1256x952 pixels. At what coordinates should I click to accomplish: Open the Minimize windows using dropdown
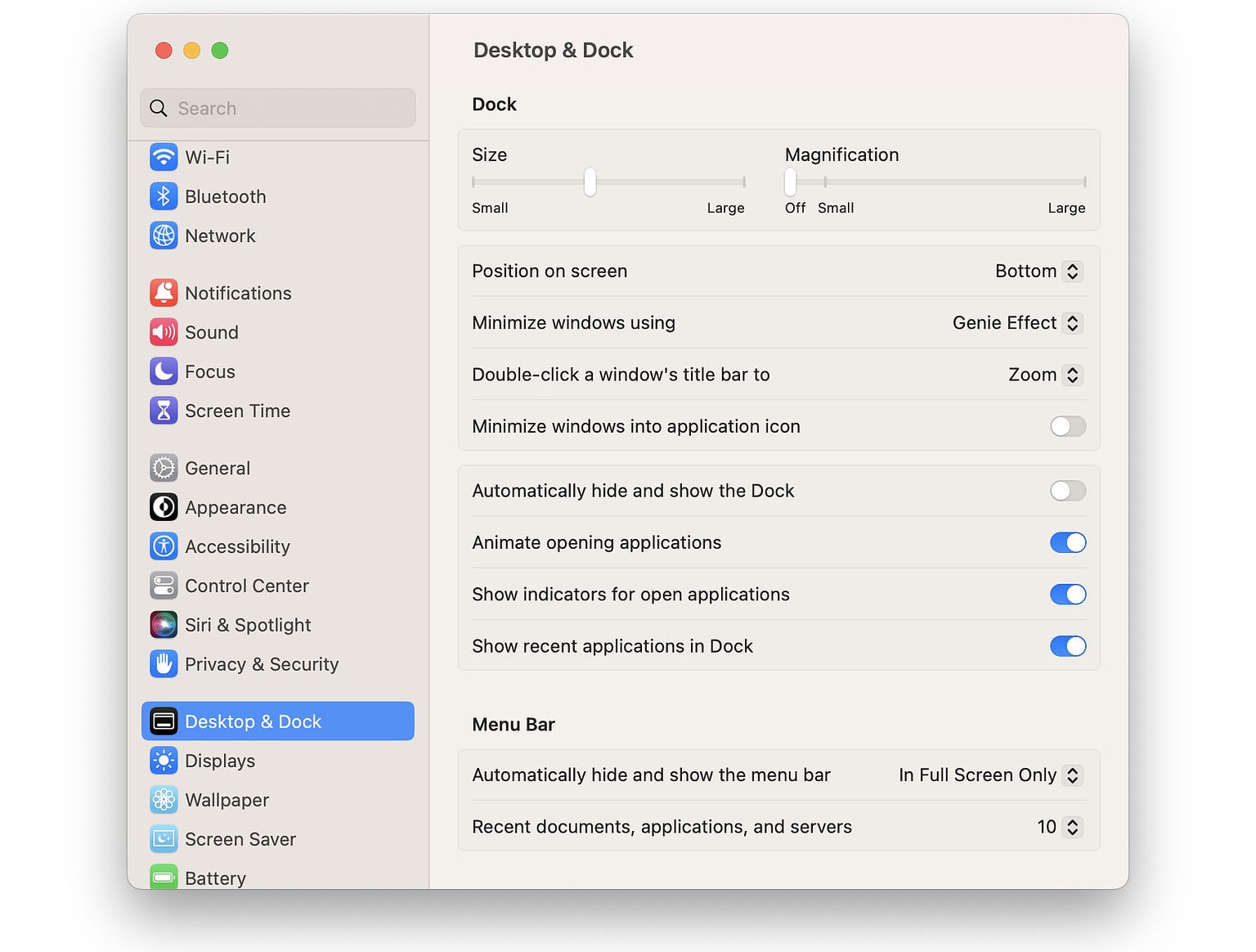(x=1072, y=323)
